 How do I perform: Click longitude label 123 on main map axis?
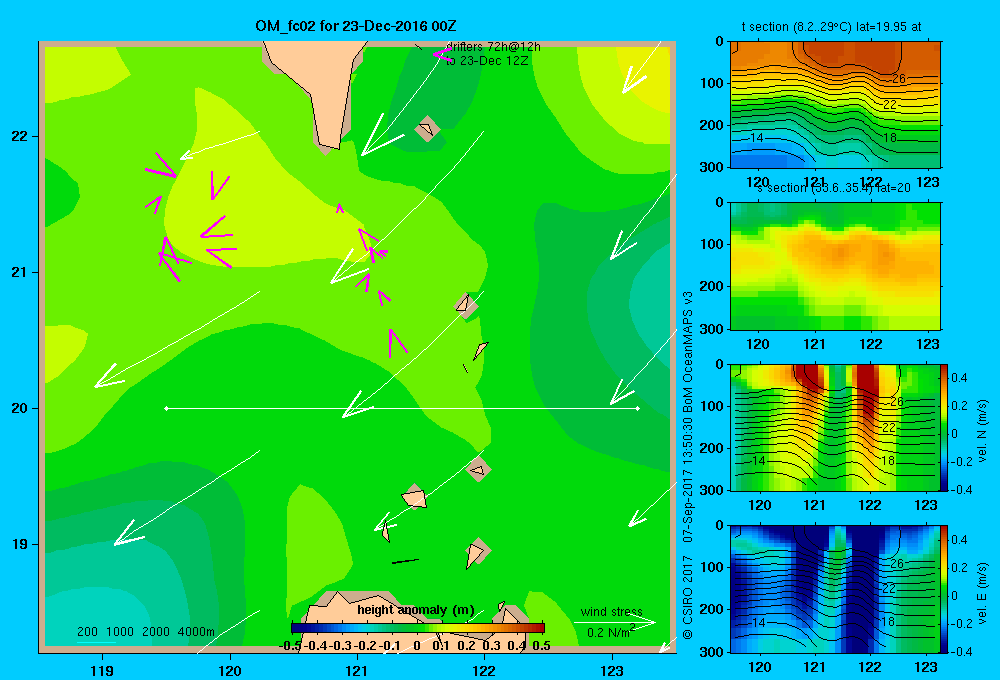[x=612, y=670]
